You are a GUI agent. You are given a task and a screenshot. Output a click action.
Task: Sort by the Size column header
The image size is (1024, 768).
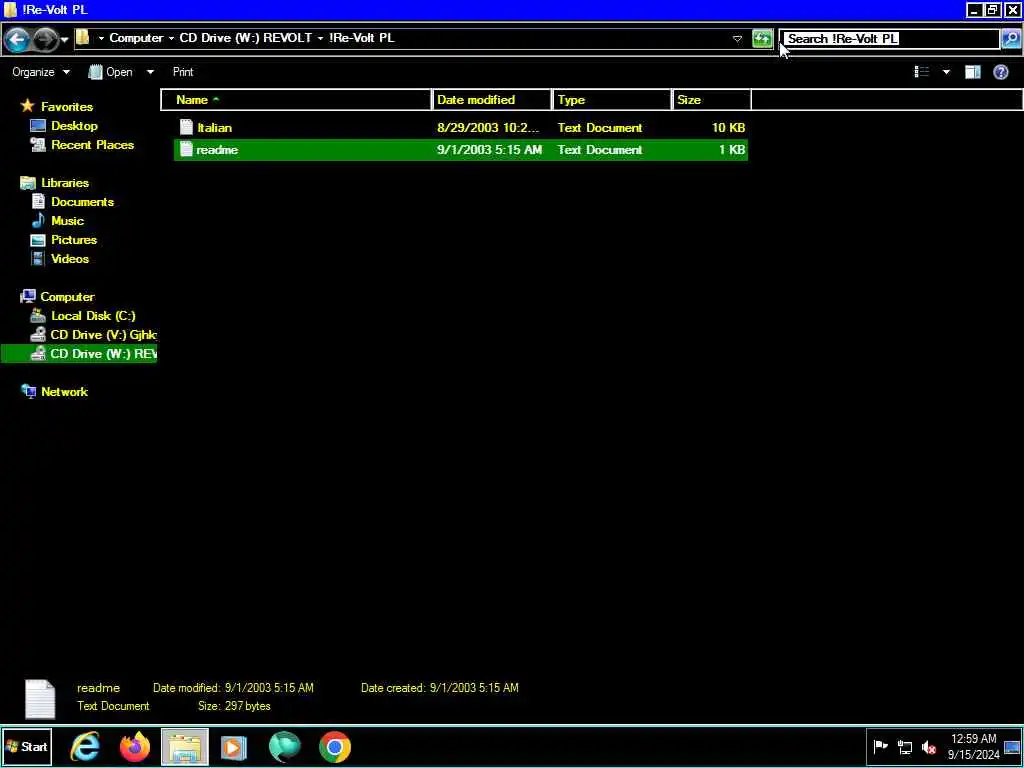point(712,100)
